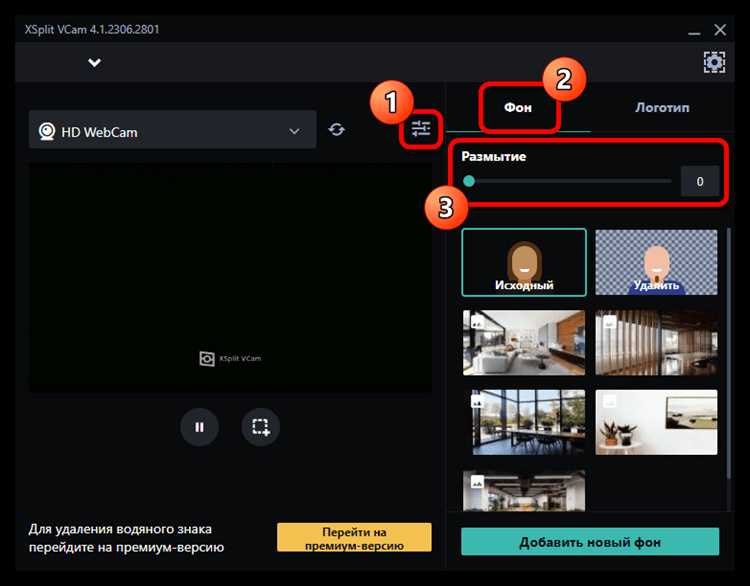Click the Размытие label text
Viewport: 750px width, 586px height.
494,156
